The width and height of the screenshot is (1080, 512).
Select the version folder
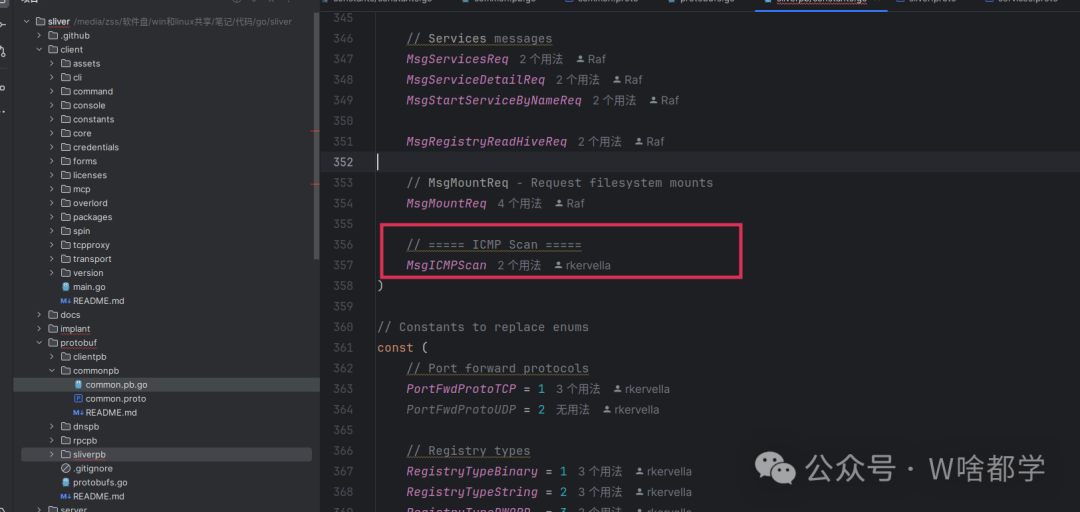88,273
